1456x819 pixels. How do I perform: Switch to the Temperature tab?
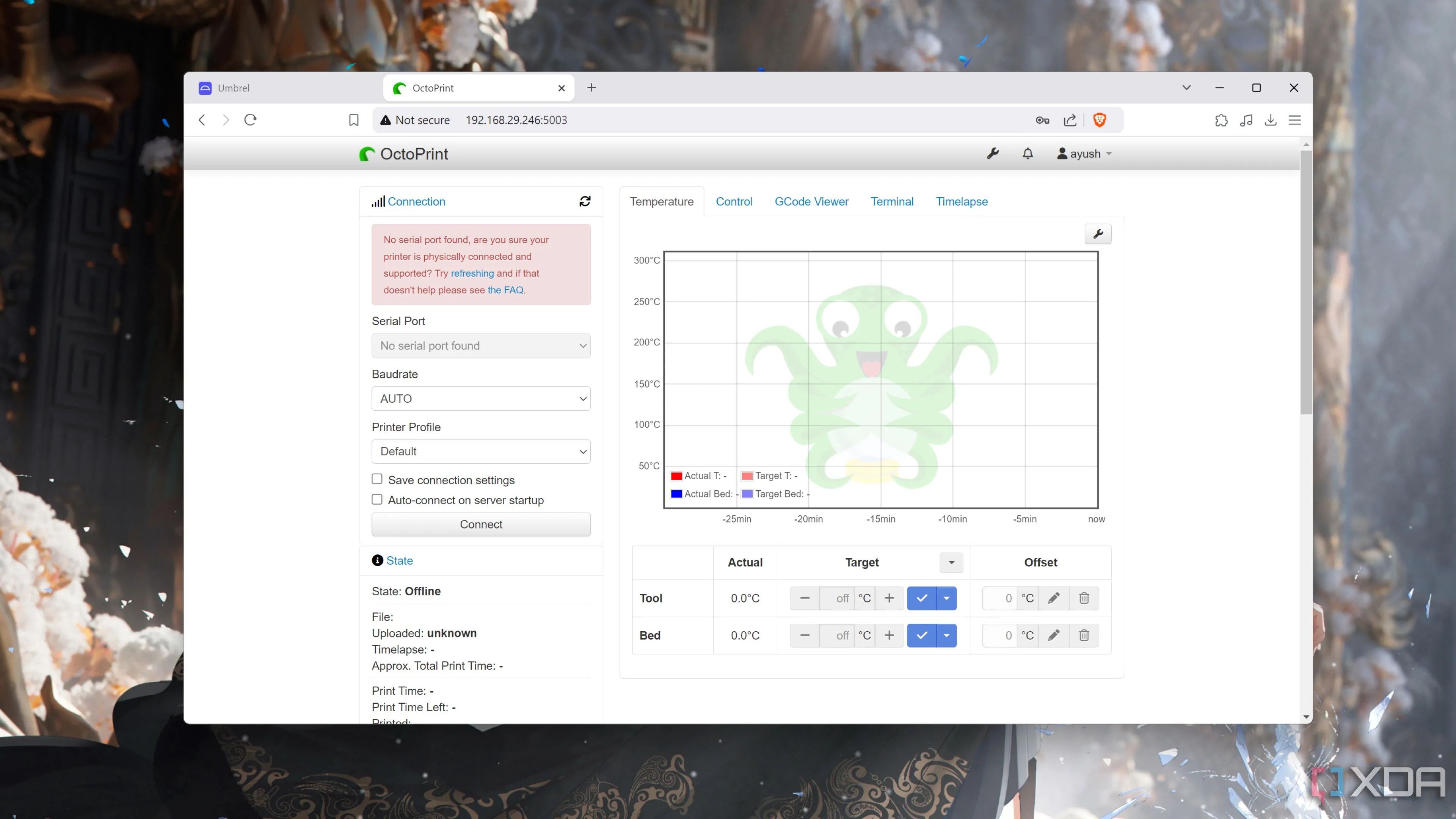click(662, 202)
